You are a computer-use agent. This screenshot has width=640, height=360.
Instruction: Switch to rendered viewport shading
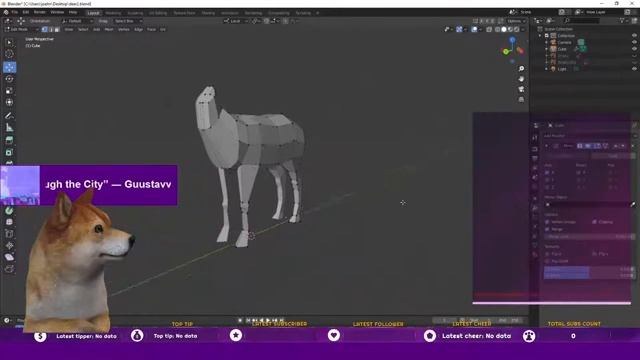coord(516,29)
